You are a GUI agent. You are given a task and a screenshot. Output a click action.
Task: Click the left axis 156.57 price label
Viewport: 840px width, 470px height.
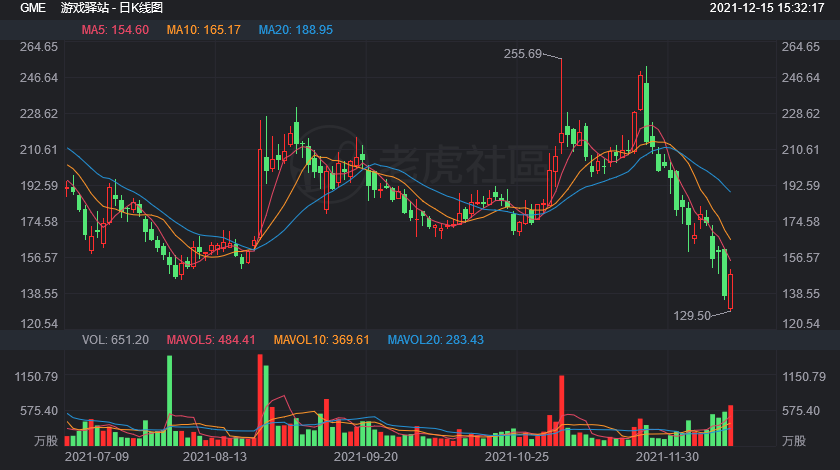[39, 257]
